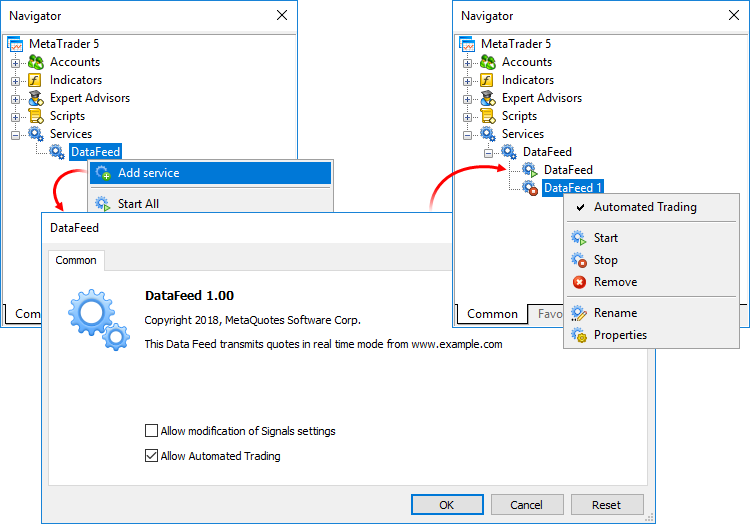Select Rename from the context menu
This screenshot has height=524, width=750.
[x=615, y=313]
